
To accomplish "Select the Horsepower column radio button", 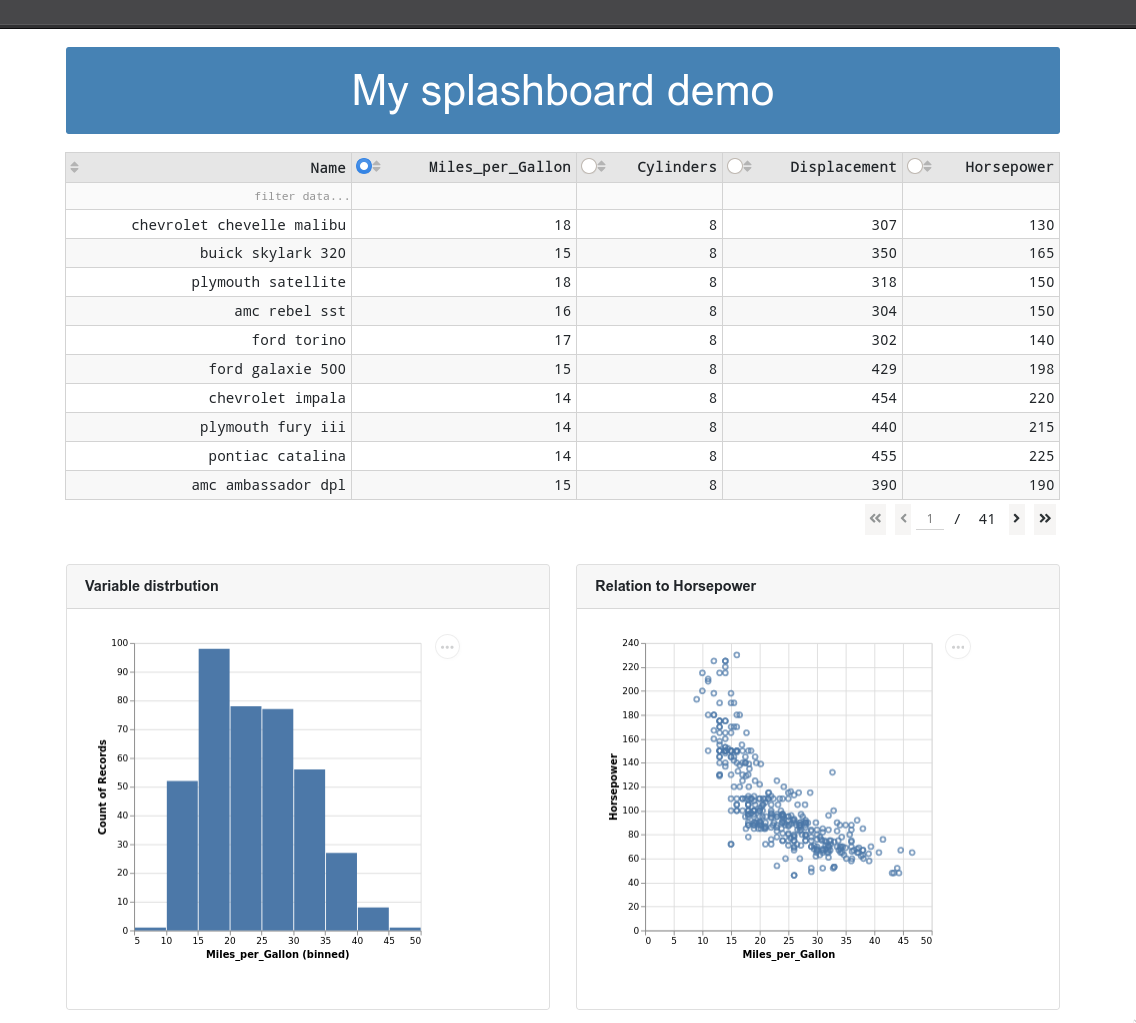I will (915, 167).
